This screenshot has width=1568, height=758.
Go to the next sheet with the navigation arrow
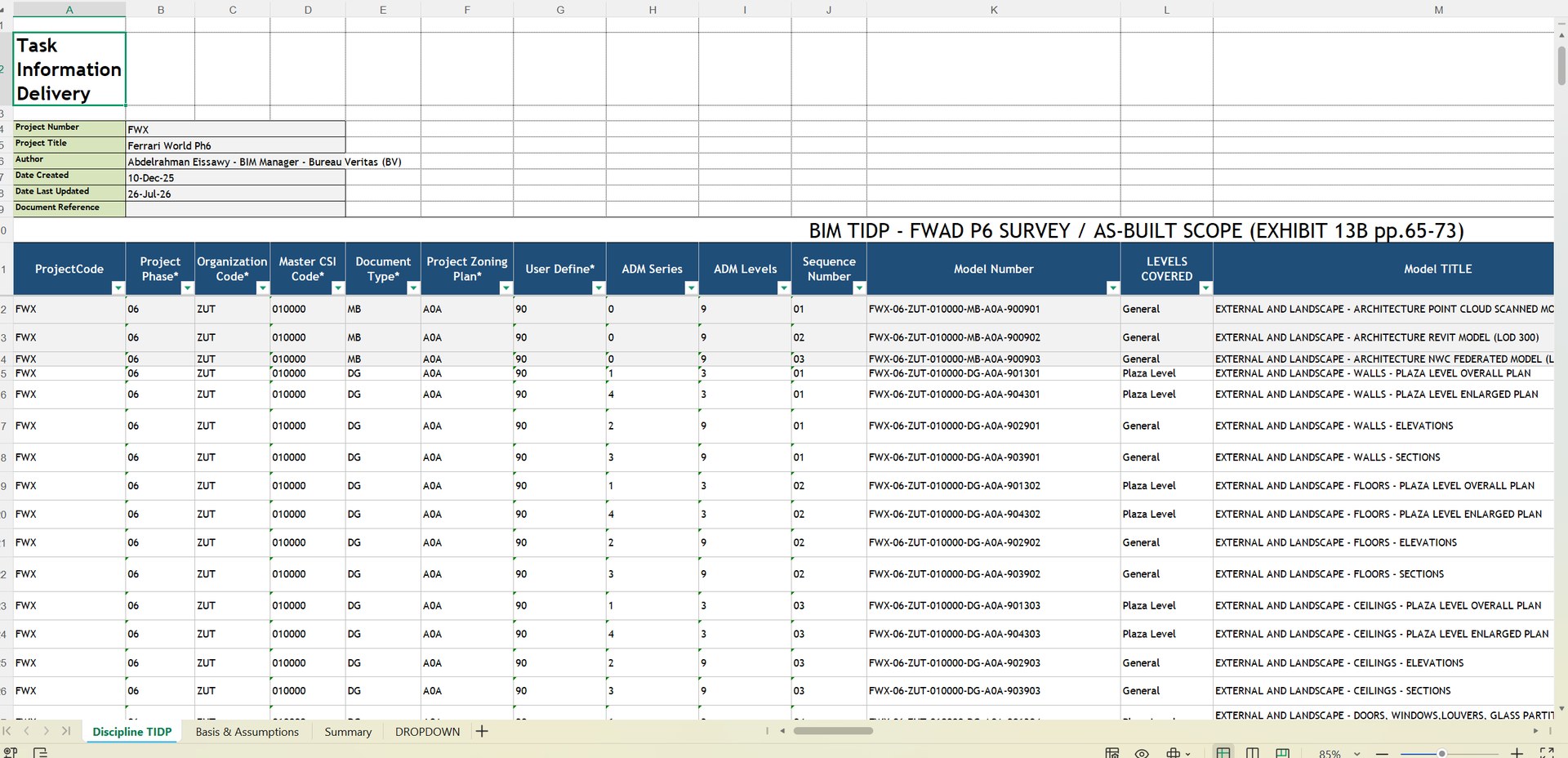coord(46,731)
